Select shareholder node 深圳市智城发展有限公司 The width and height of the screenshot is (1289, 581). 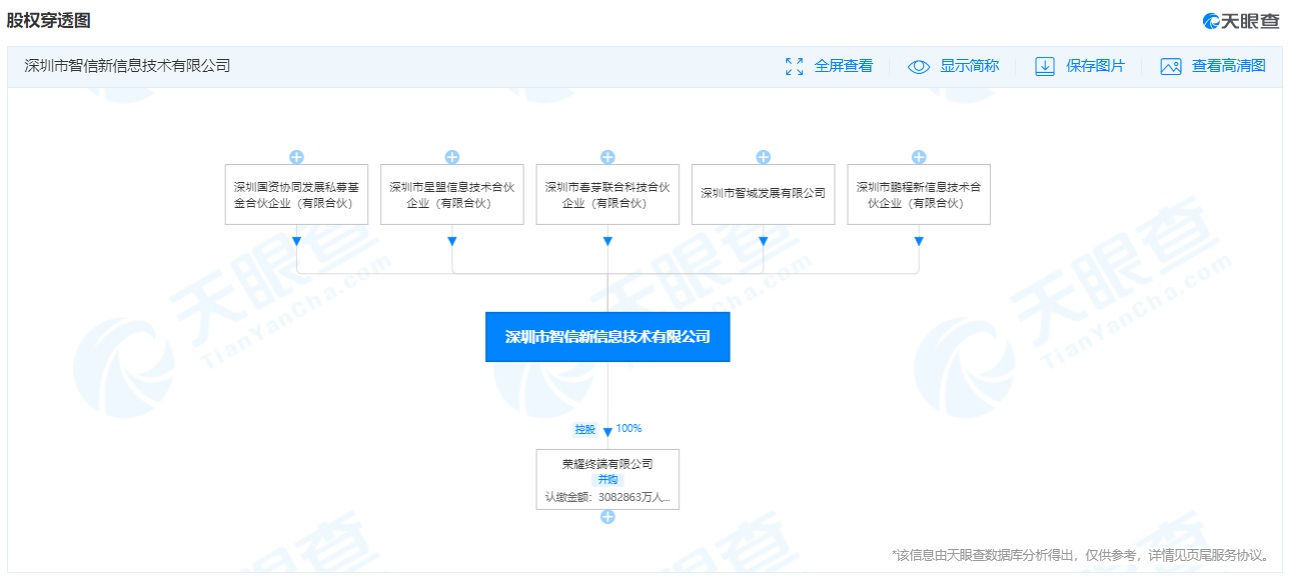tap(763, 194)
